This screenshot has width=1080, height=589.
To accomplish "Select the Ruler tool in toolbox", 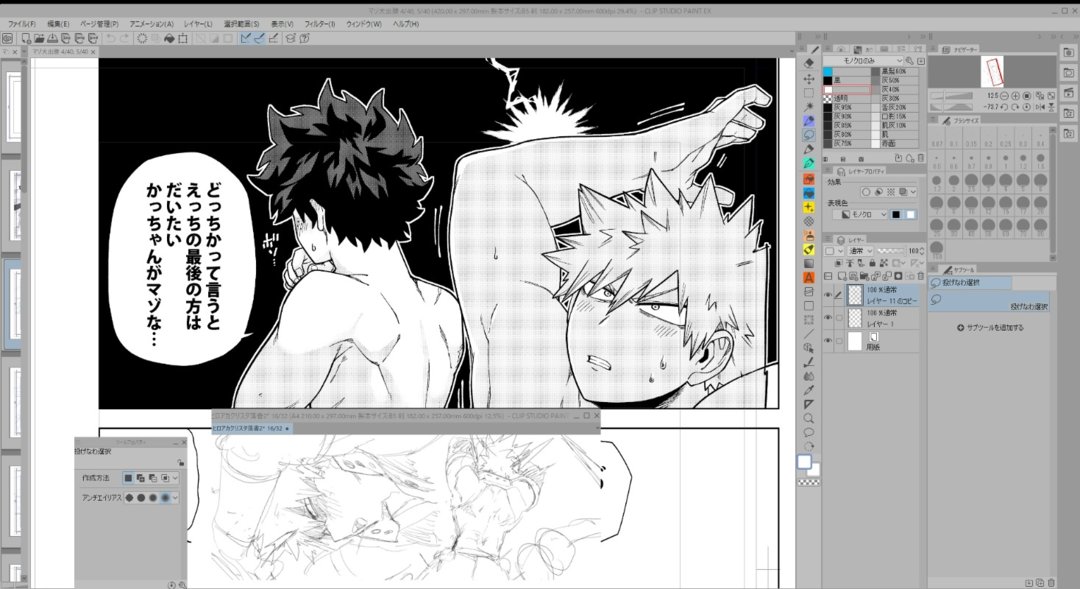I will point(809,404).
